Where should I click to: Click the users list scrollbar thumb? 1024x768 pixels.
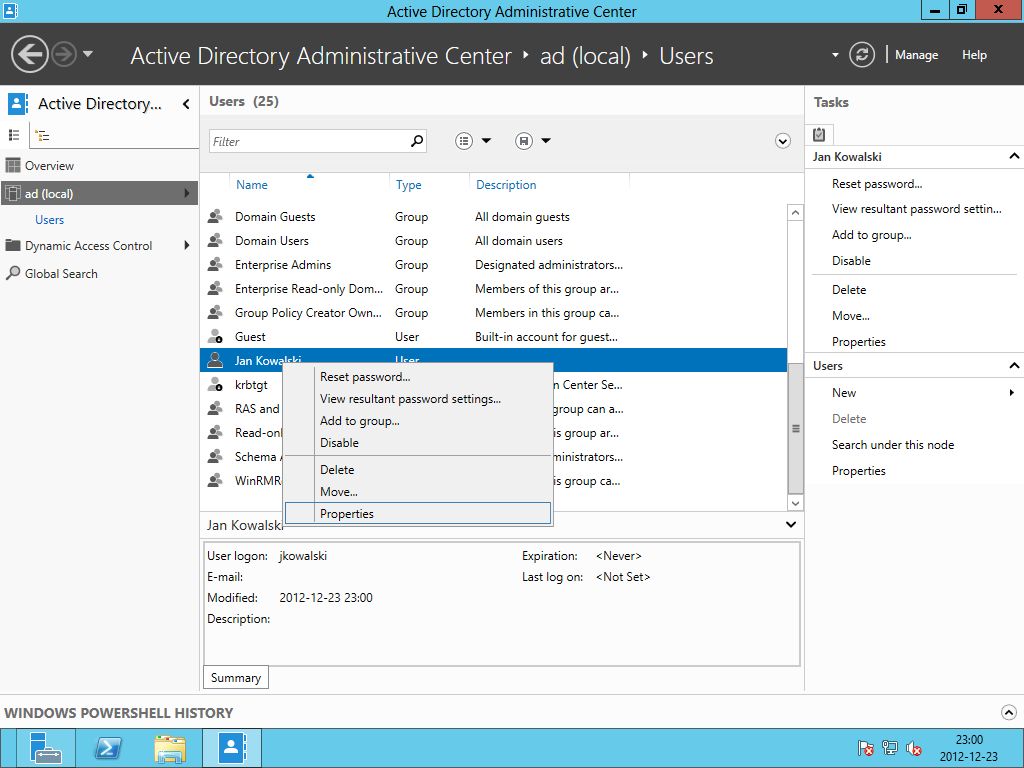[x=795, y=428]
